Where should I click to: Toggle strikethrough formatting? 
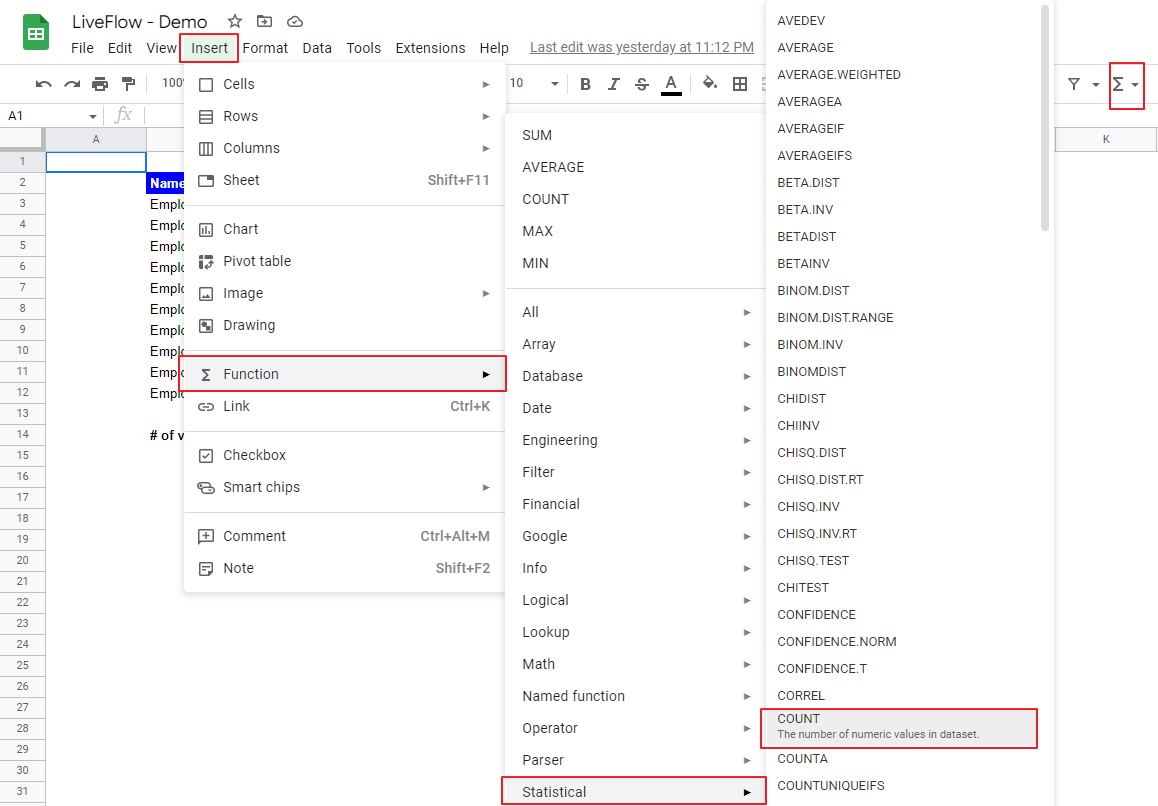click(x=641, y=84)
